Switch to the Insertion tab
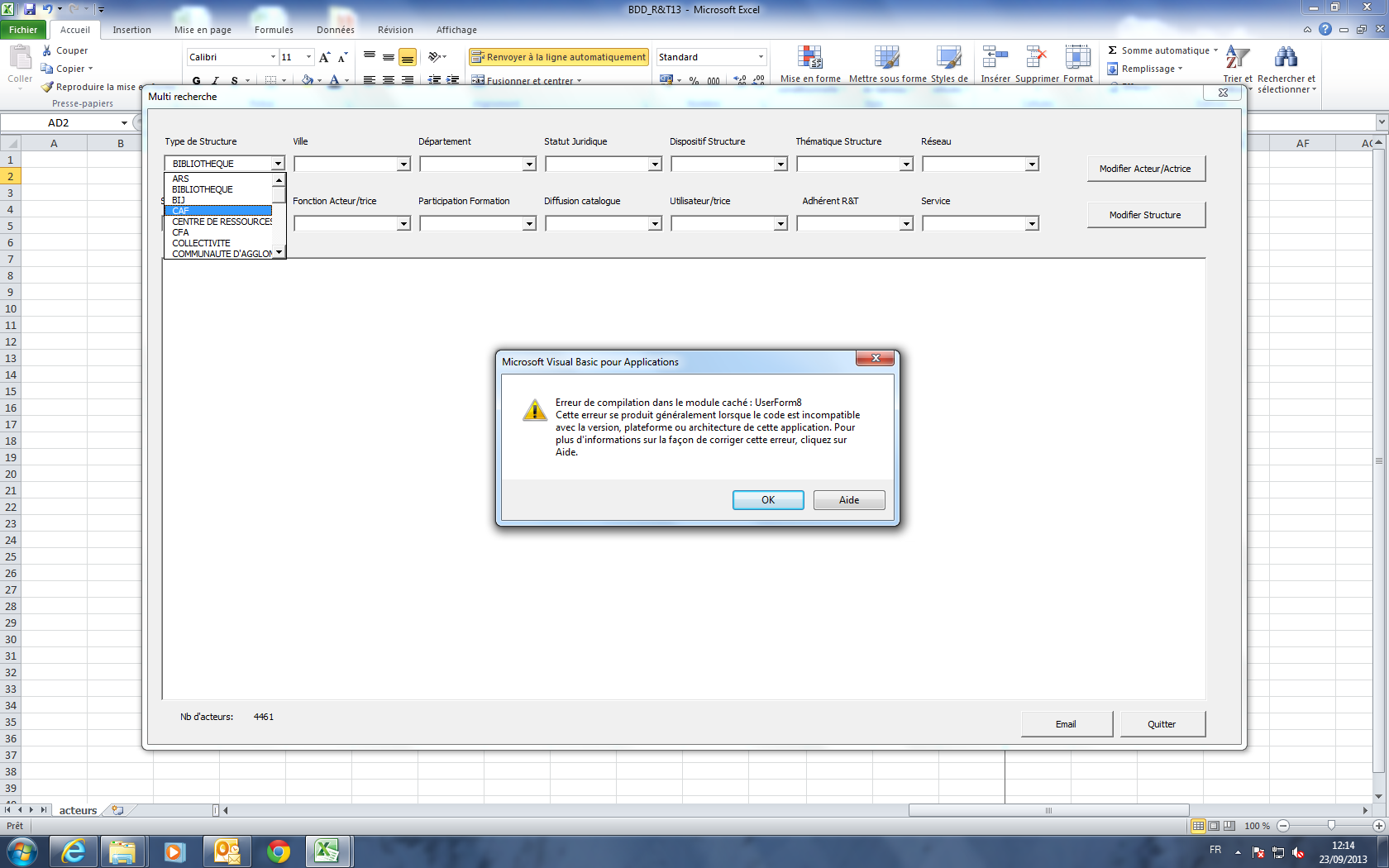The image size is (1389, 868). (x=131, y=30)
